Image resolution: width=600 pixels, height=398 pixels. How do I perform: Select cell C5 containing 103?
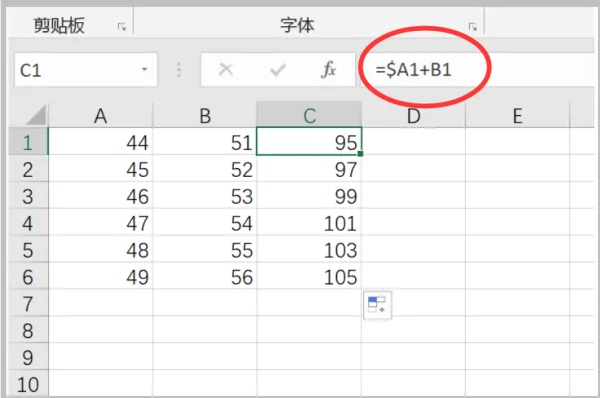(309, 249)
